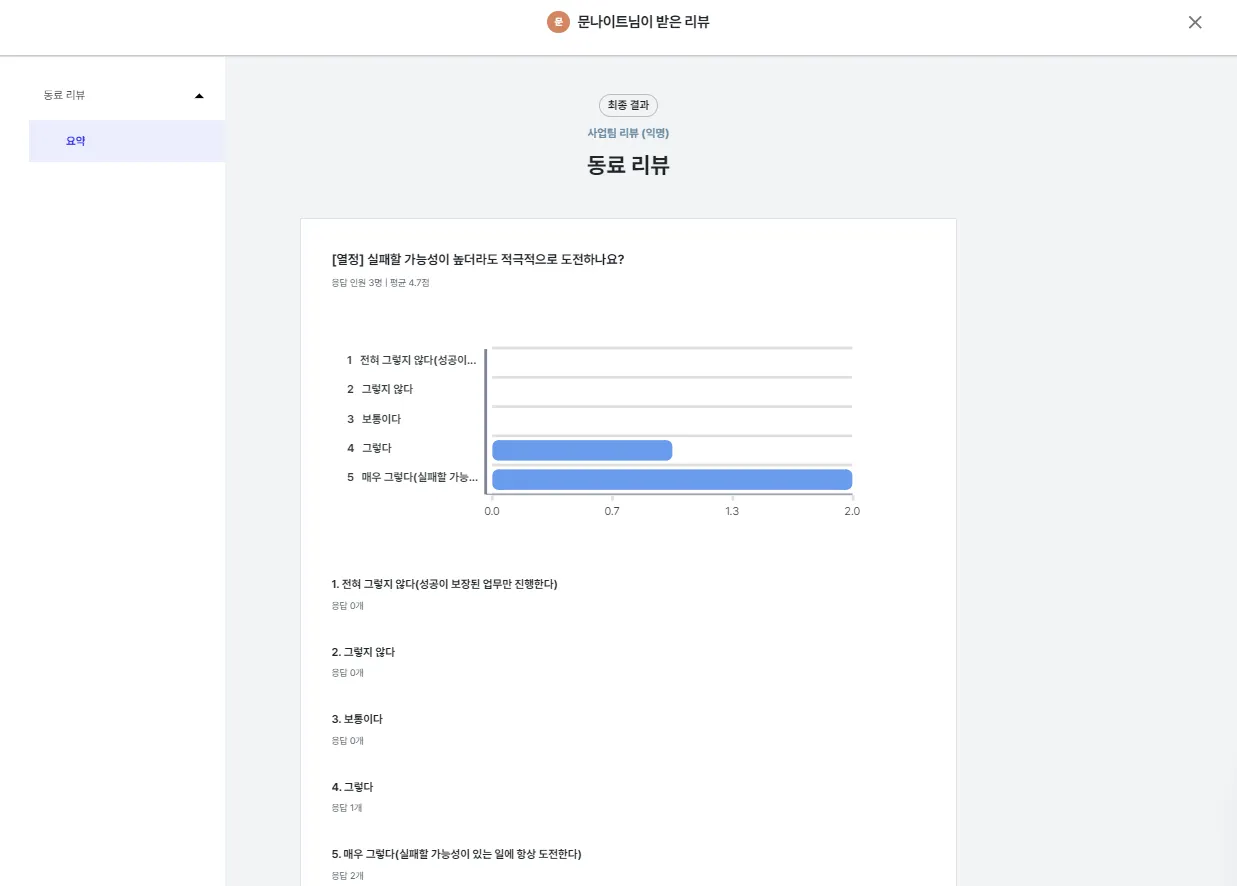Click the blue chart bar for 5 매우 그렇다

(672, 480)
